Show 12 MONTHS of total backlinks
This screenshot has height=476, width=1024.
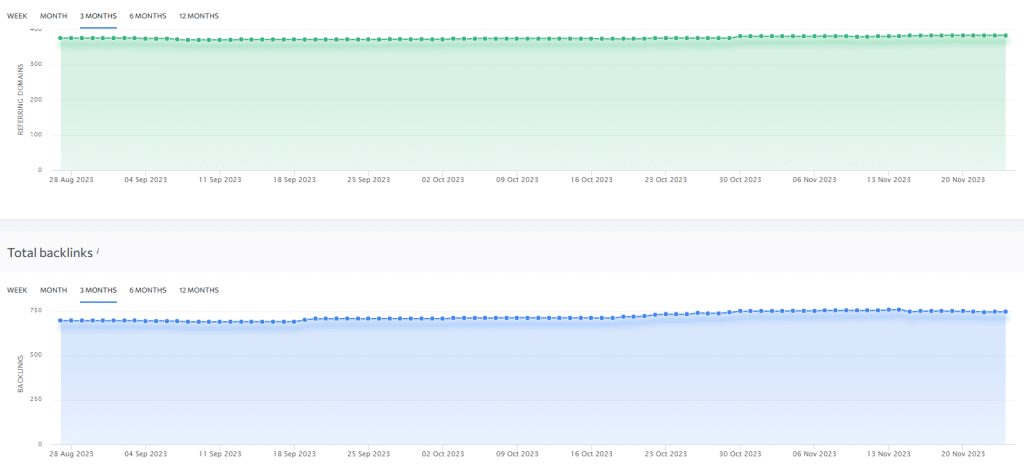(198, 290)
